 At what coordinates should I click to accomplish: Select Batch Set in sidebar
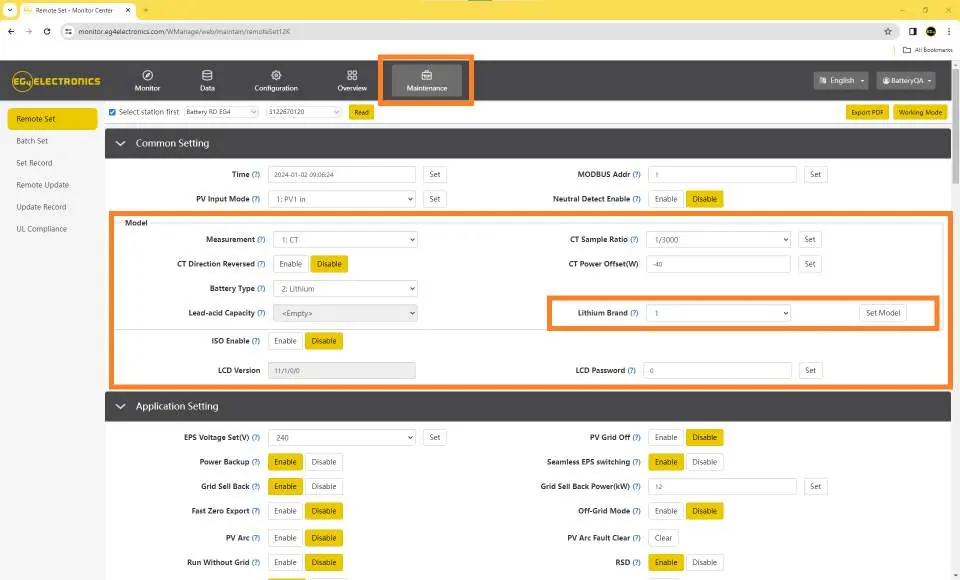click(32, 141)
